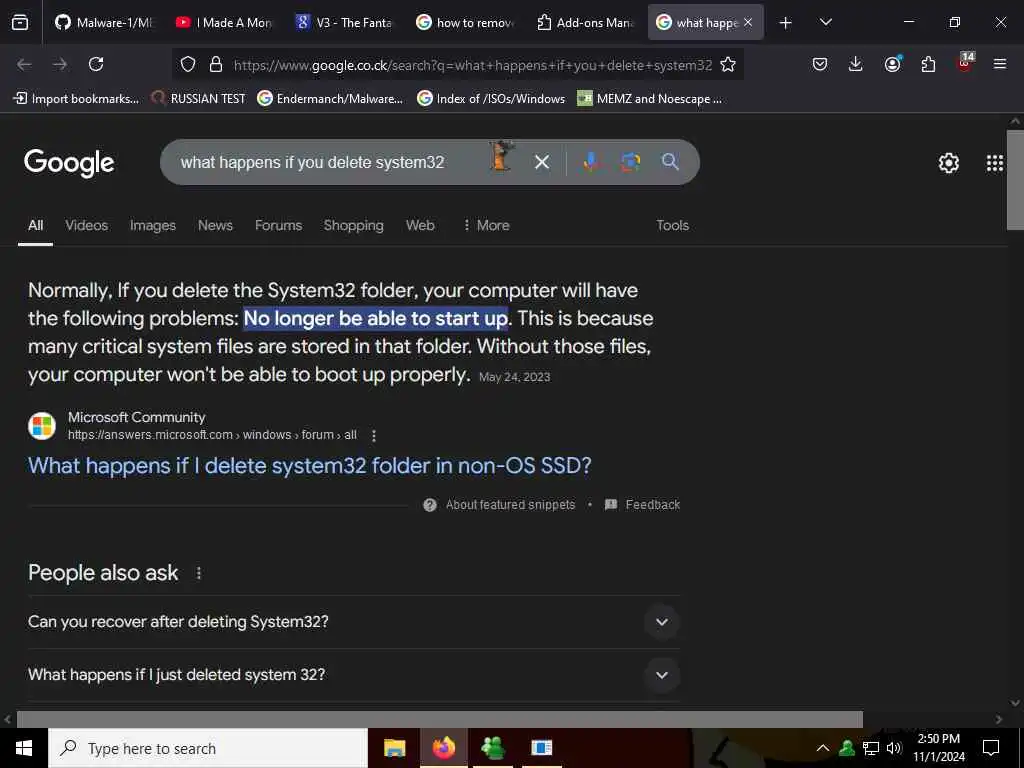The height and width of the screenshot is (768, 1024).
Task: Open tracking protection shield icon
Action: click(188, 64)
